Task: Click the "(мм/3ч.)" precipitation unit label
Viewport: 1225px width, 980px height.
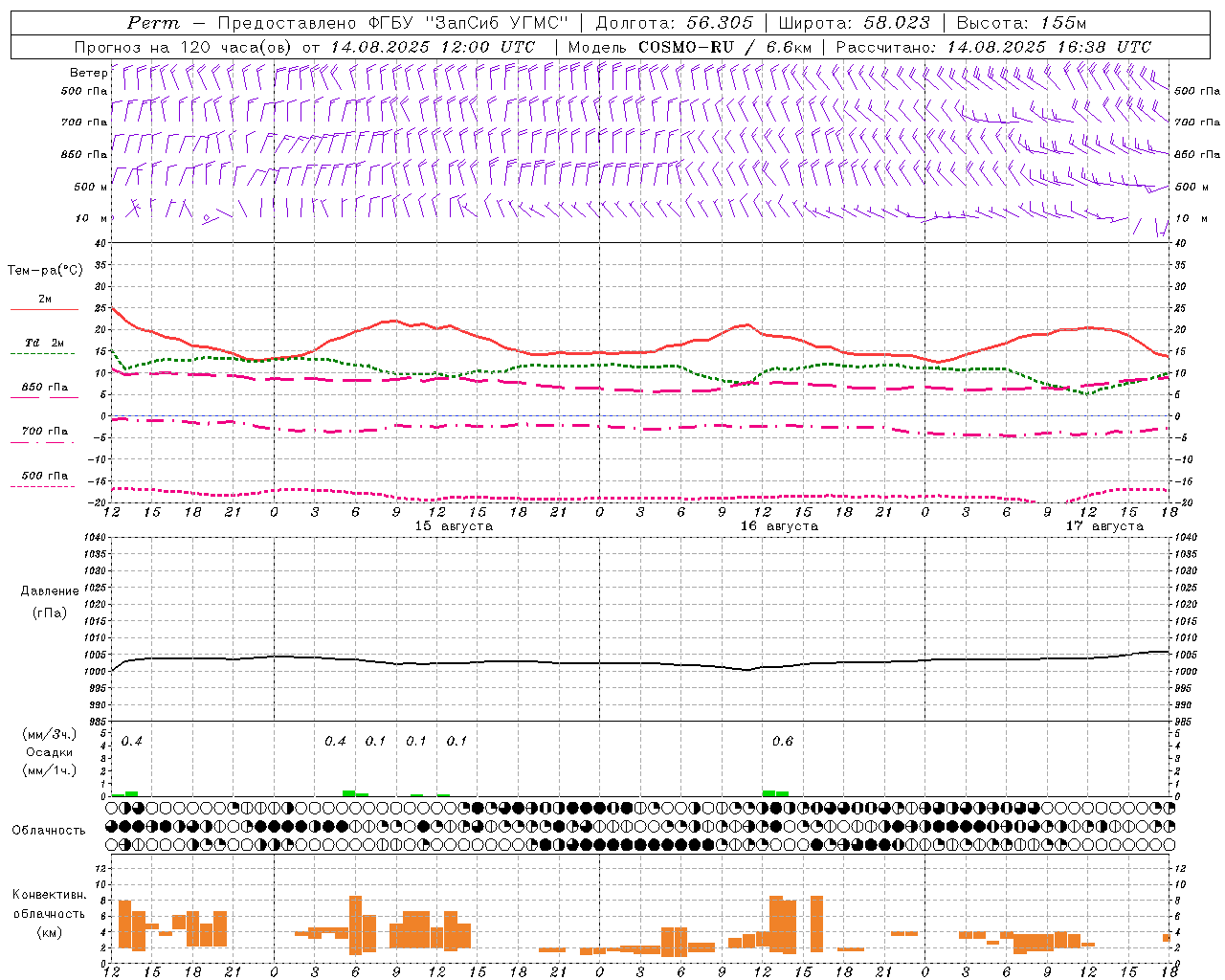Action: [x=50, y=734]
